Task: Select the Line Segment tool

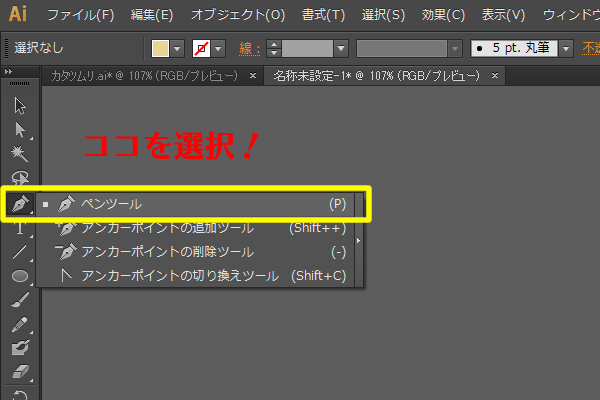Action: [20, 251]
